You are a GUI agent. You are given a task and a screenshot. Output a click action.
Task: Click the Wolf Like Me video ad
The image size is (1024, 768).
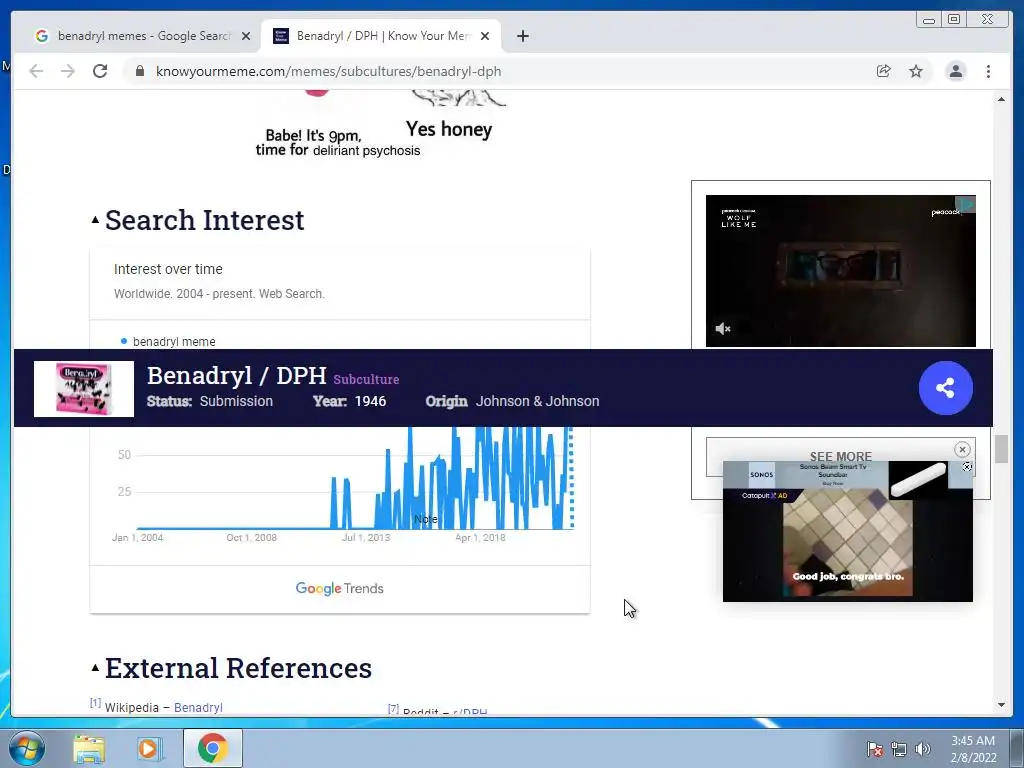point(840,270)
